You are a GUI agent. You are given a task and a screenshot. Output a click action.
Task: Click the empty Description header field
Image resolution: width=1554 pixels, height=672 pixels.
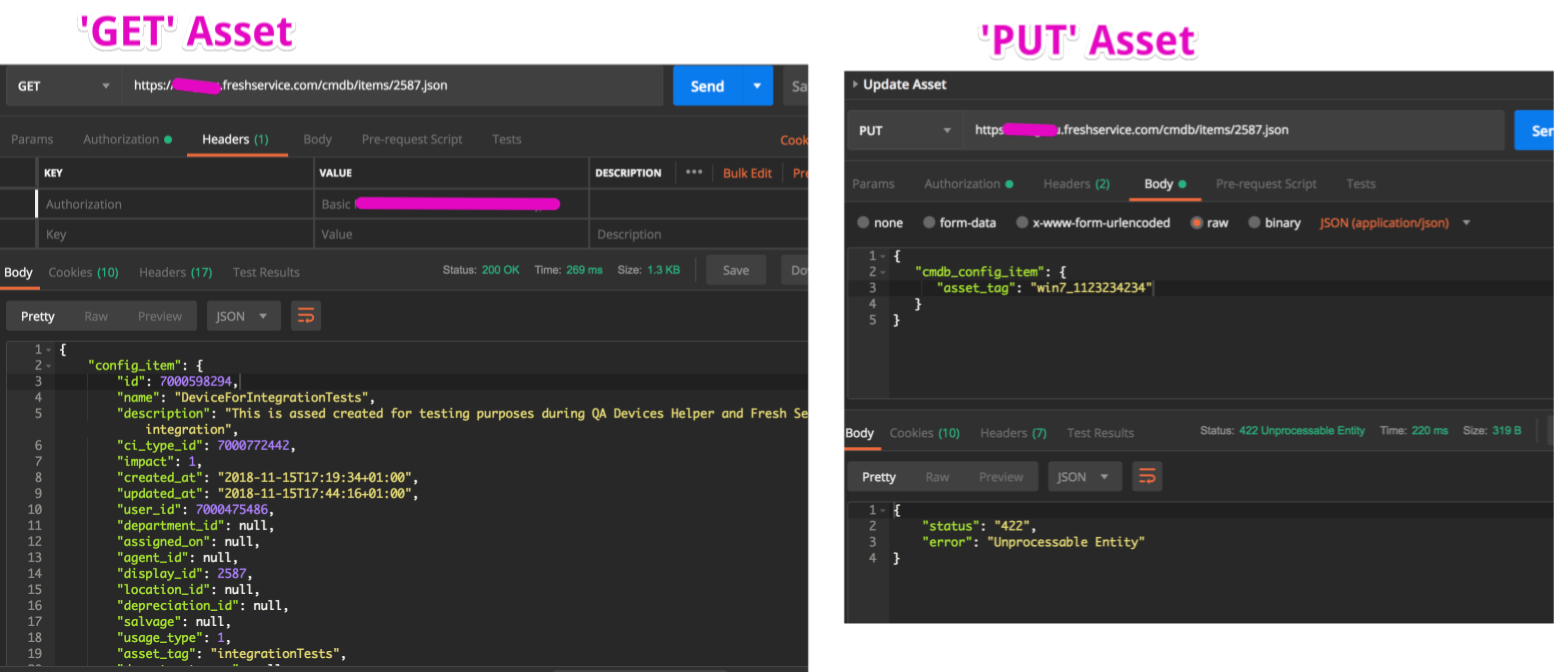[x=699, y=234]
